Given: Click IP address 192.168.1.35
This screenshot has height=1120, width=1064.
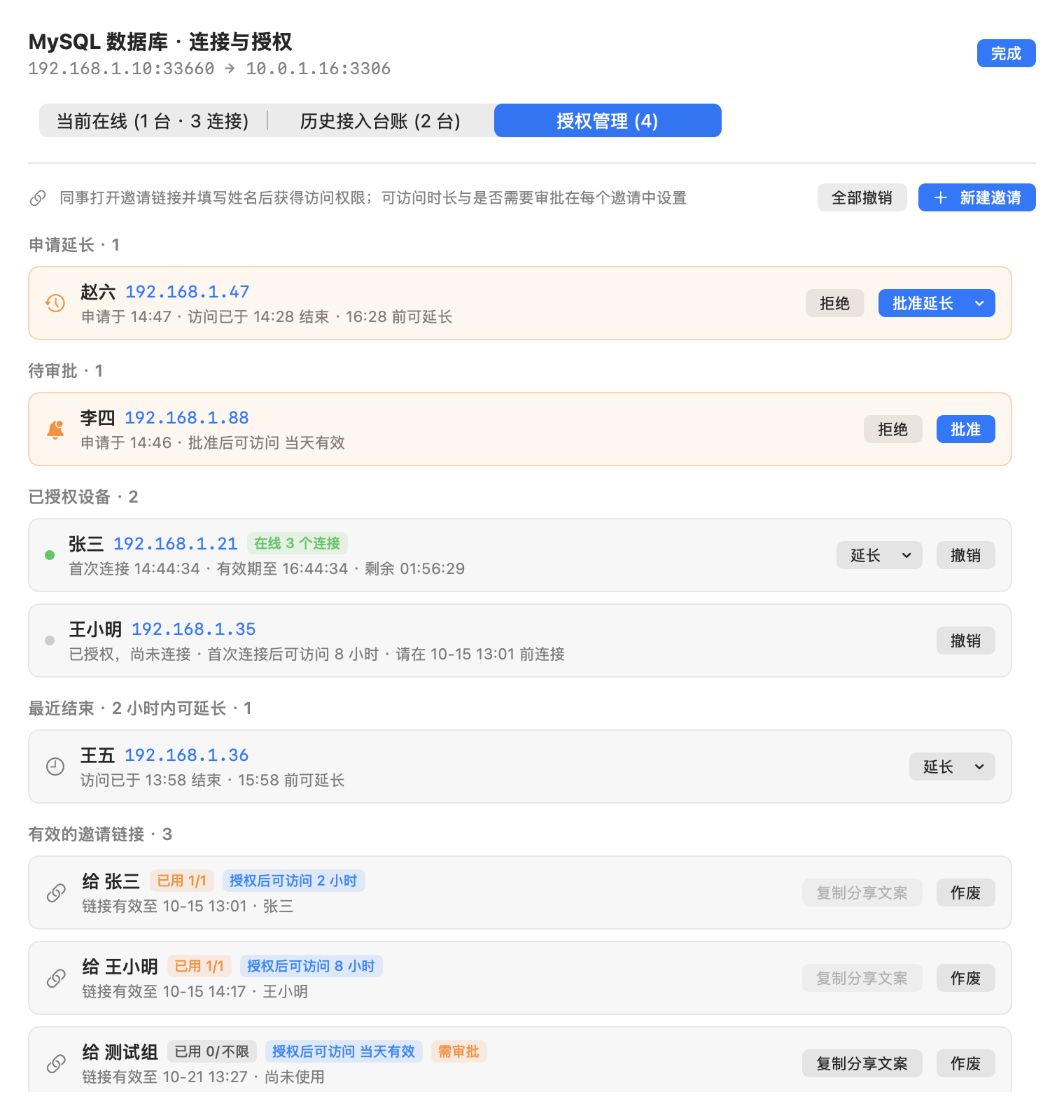Looking at the screenshot, I should [194, 629].
